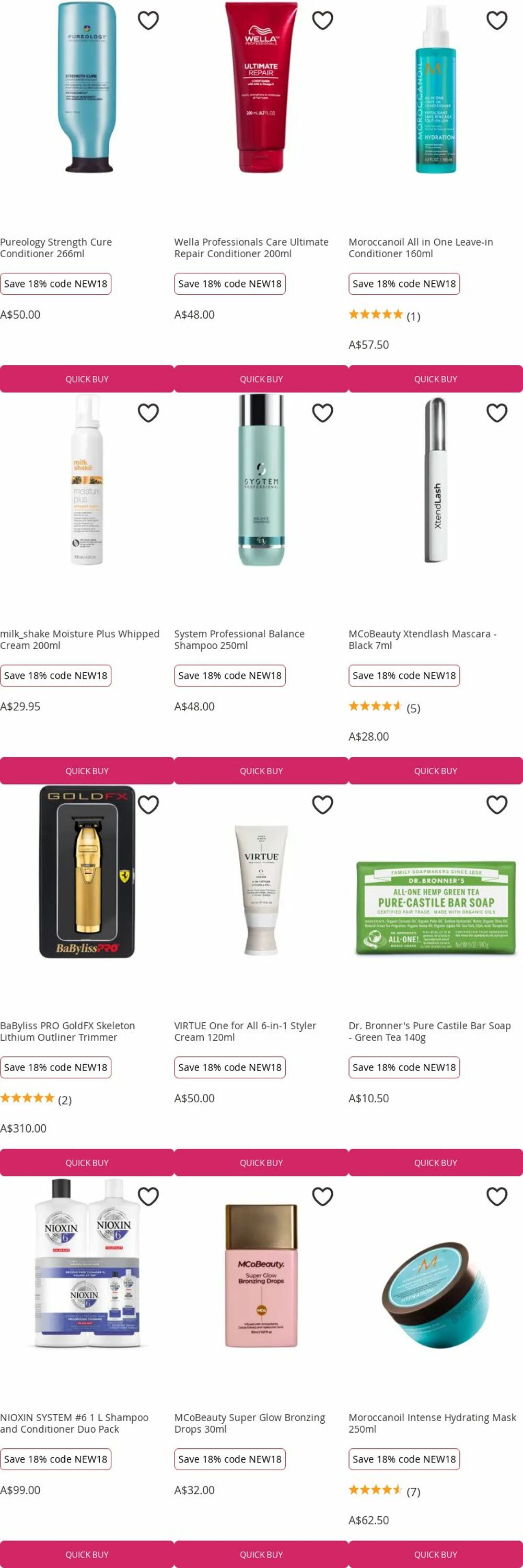Quick buy the Pureology Strength Cure Conditioner
Viewport: 523px width, 1568px height.
coord(87,378)
